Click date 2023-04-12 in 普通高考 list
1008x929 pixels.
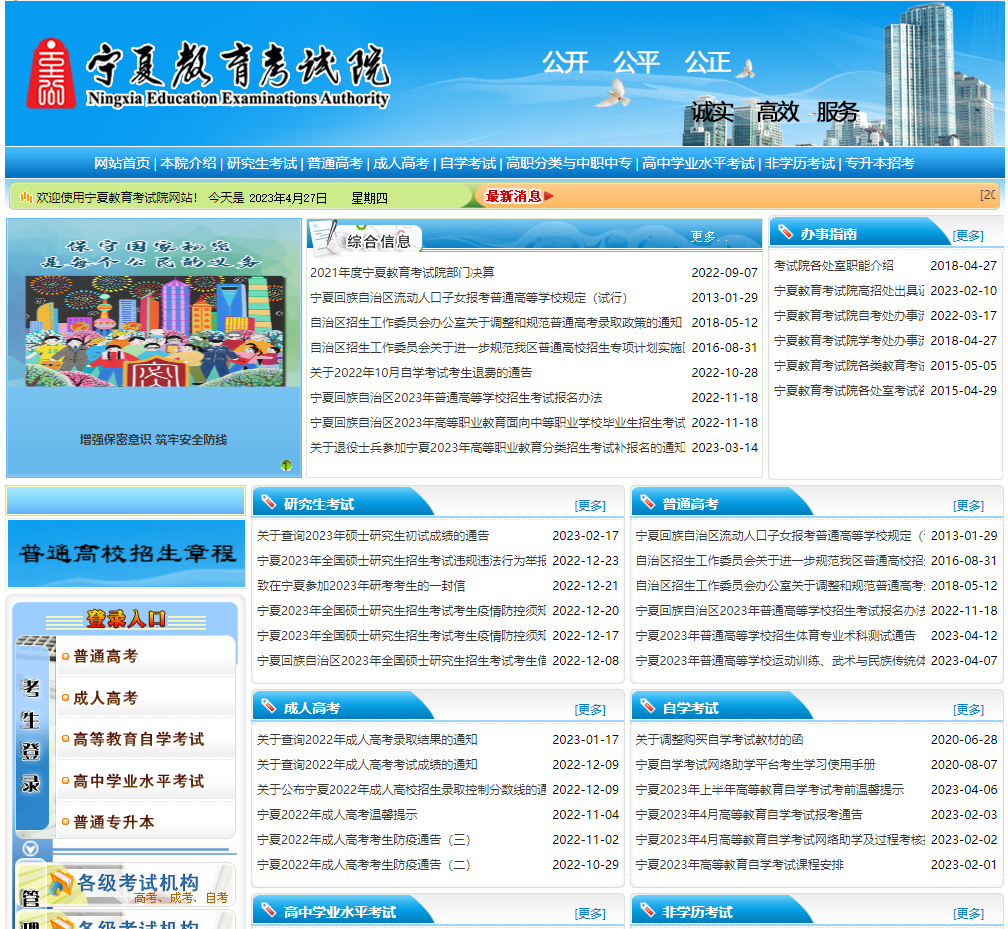pyautogui.click(x=964, y=636)
